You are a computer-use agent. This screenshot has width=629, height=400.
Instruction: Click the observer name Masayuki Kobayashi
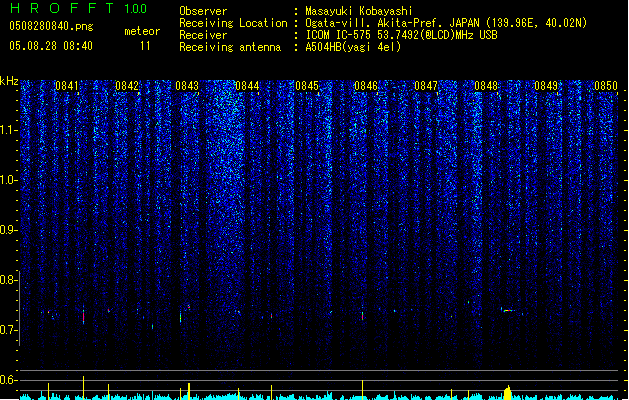pos(359,11)
